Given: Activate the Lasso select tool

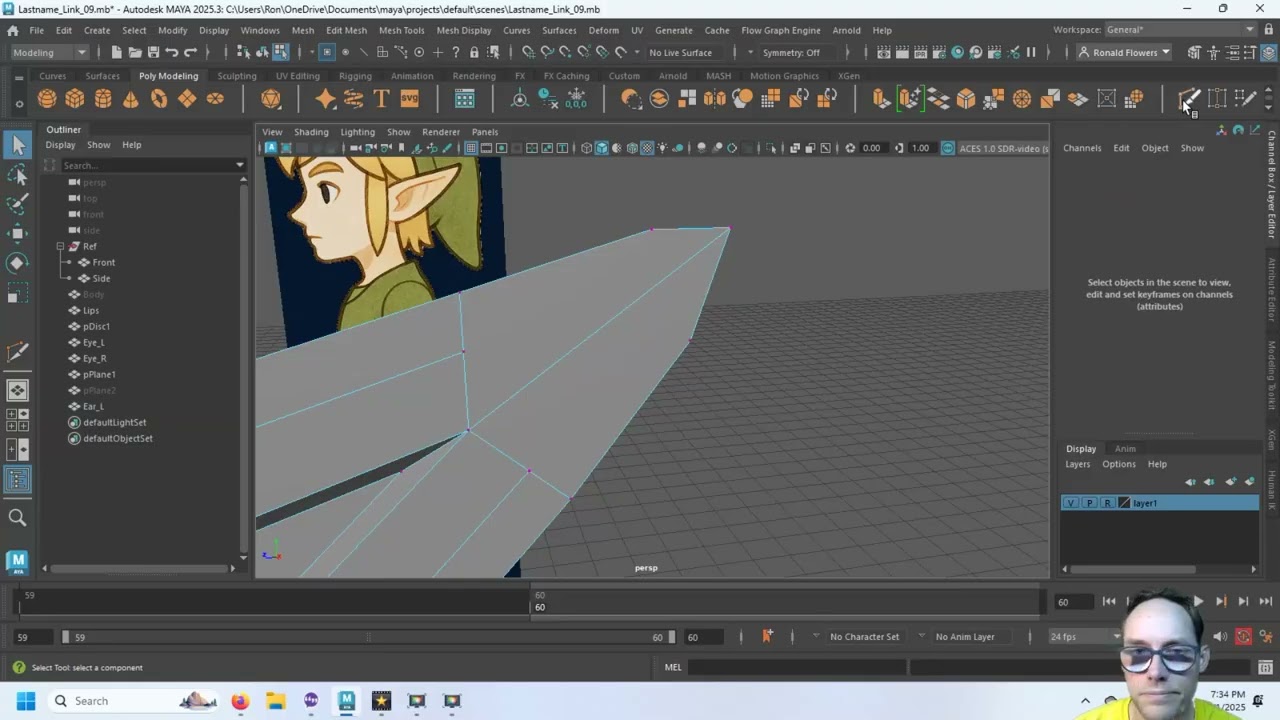Looking at the screenshot, I should click(17, 175).
